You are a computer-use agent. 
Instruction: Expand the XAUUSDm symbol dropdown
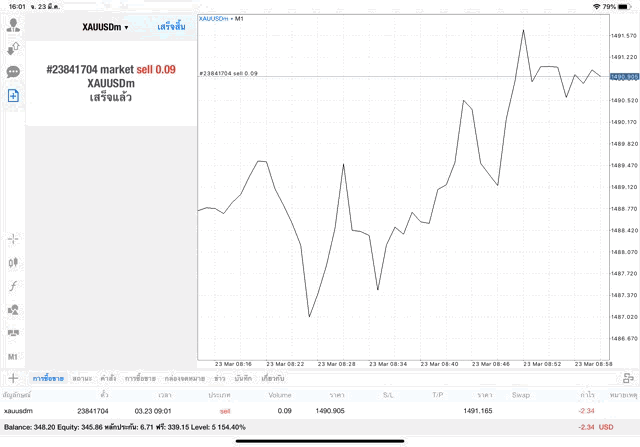[105, 26]
